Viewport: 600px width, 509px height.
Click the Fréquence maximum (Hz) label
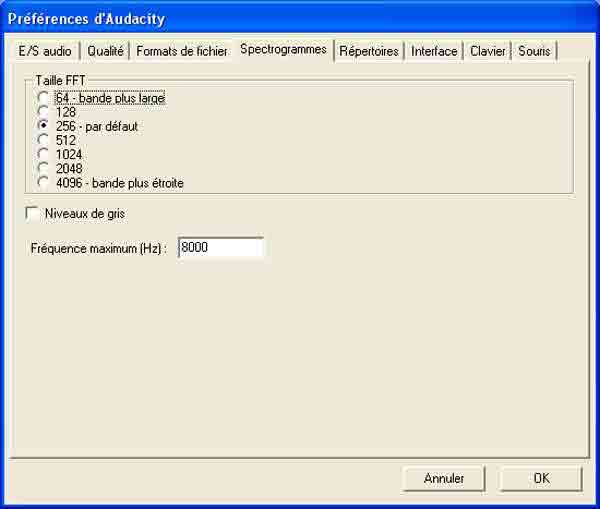point(99,248)
